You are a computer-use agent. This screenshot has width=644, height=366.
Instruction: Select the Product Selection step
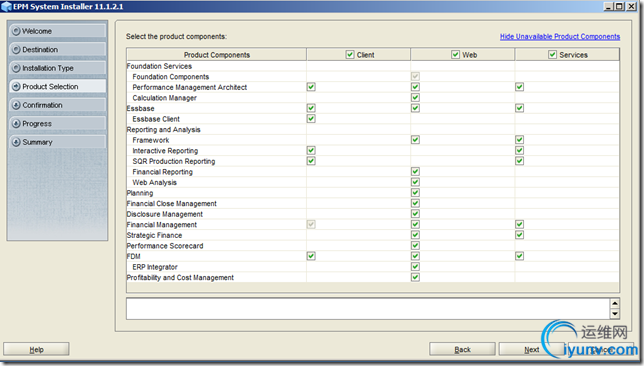[x=58, y=87]
